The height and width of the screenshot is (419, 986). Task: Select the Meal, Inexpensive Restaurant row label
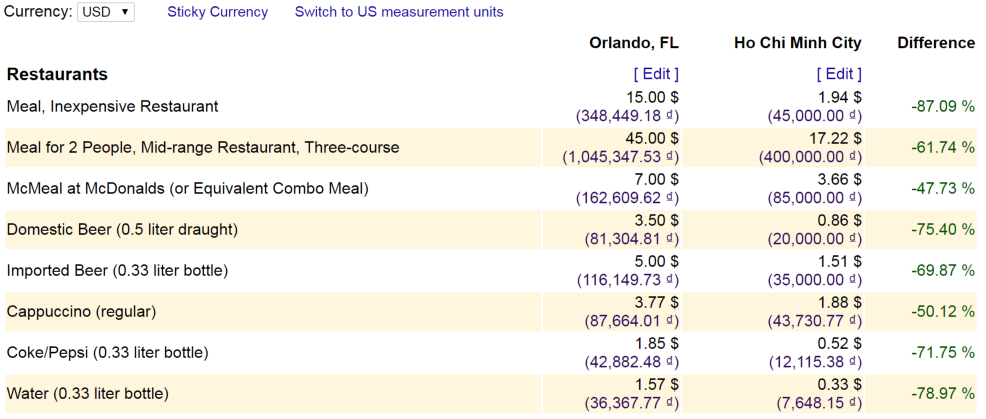pyautogui.click(x=113, y=106)
